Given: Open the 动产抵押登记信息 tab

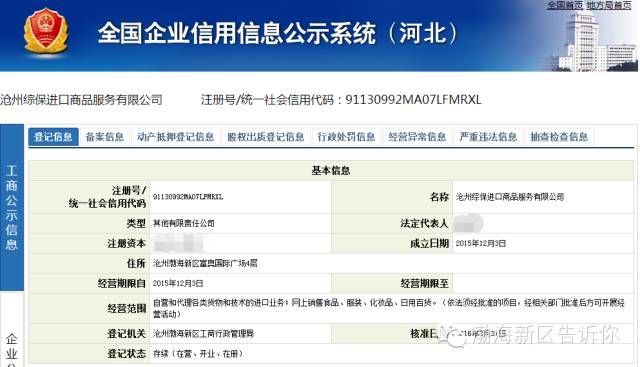Looking at the screenshot, I should 176,137.
